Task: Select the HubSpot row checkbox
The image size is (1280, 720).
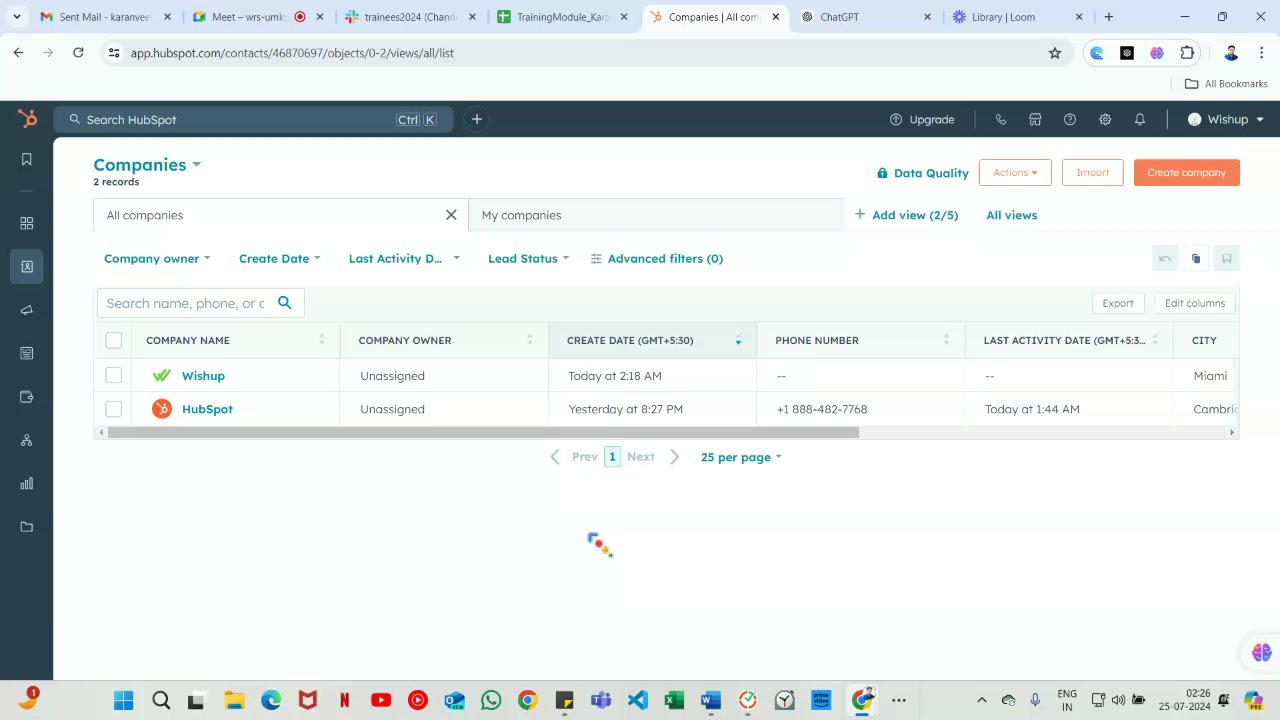Action: 114,409
